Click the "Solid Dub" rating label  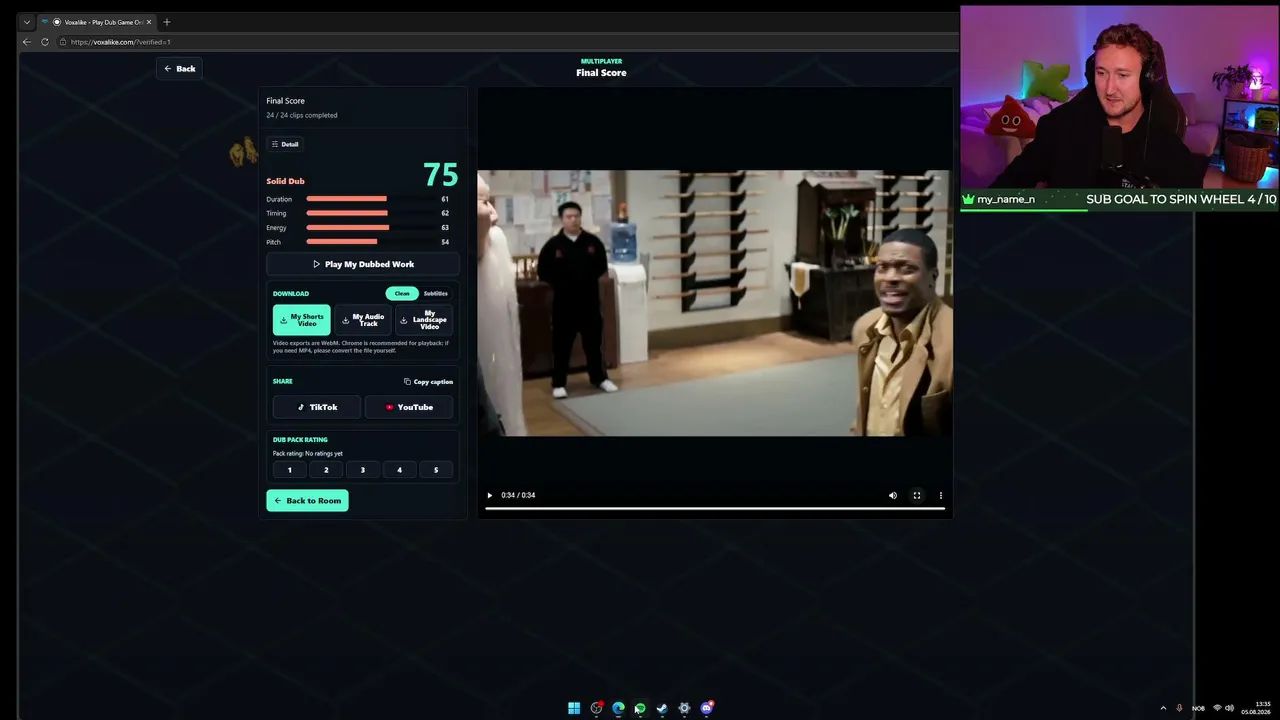coord(285,181)
